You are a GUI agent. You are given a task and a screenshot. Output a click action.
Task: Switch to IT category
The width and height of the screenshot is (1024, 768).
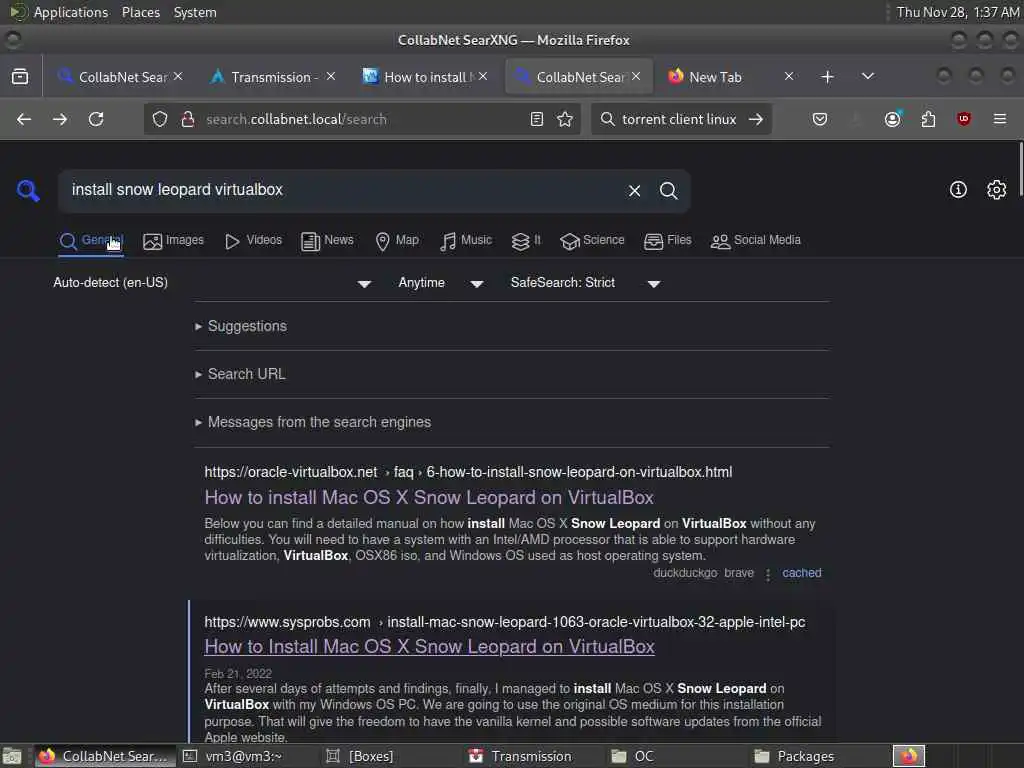(526, 240)
